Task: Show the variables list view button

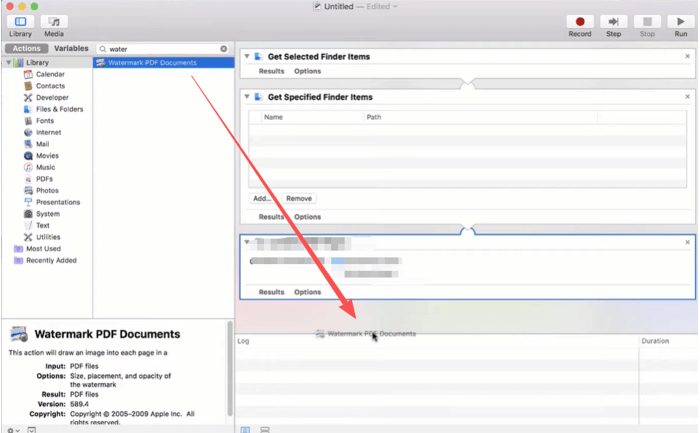Action: coord(265,429)
